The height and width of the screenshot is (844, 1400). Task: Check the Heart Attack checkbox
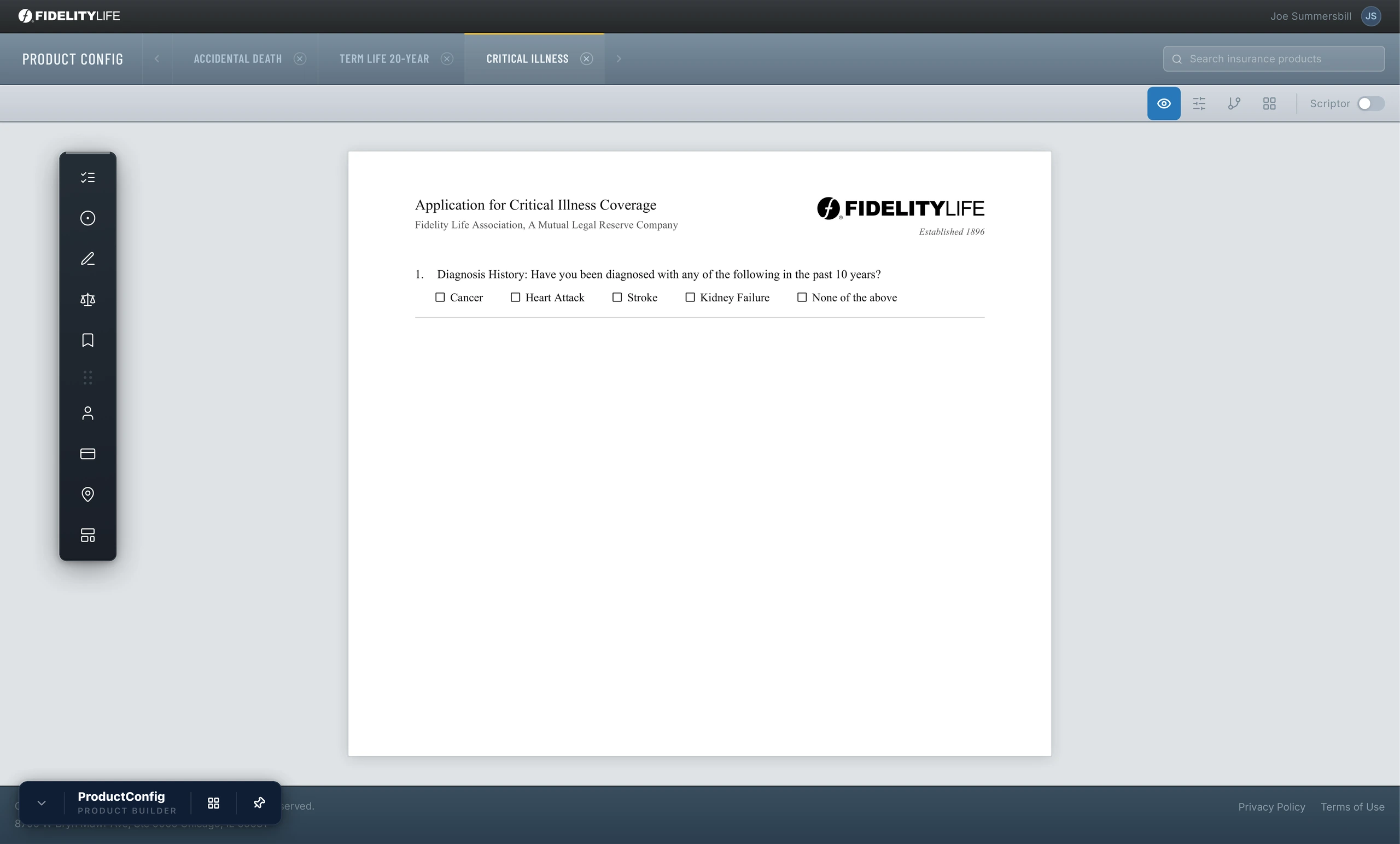coord(515,297)
